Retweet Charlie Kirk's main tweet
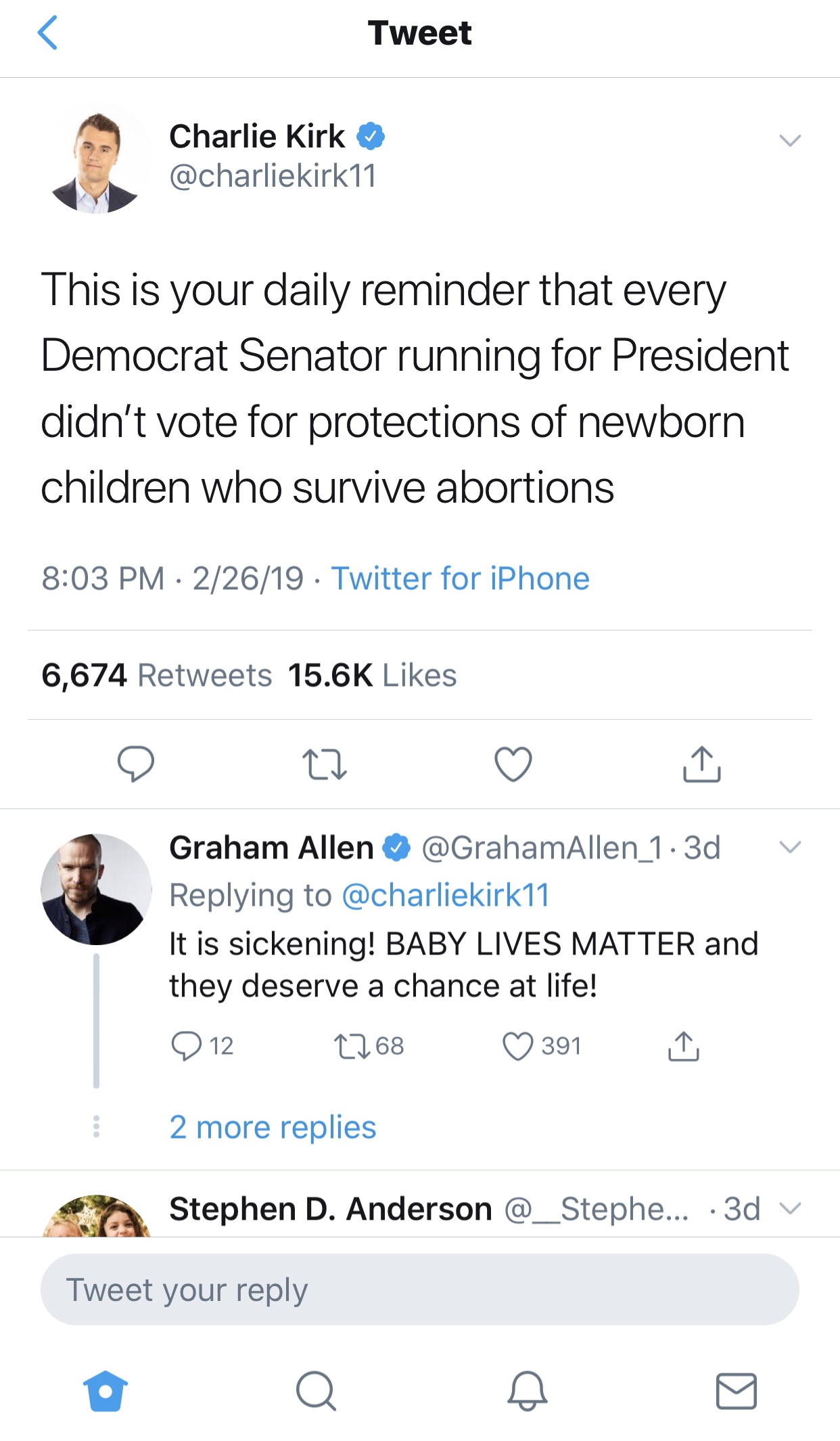The height and width of the screenshot is (1441, 840). 325,764
